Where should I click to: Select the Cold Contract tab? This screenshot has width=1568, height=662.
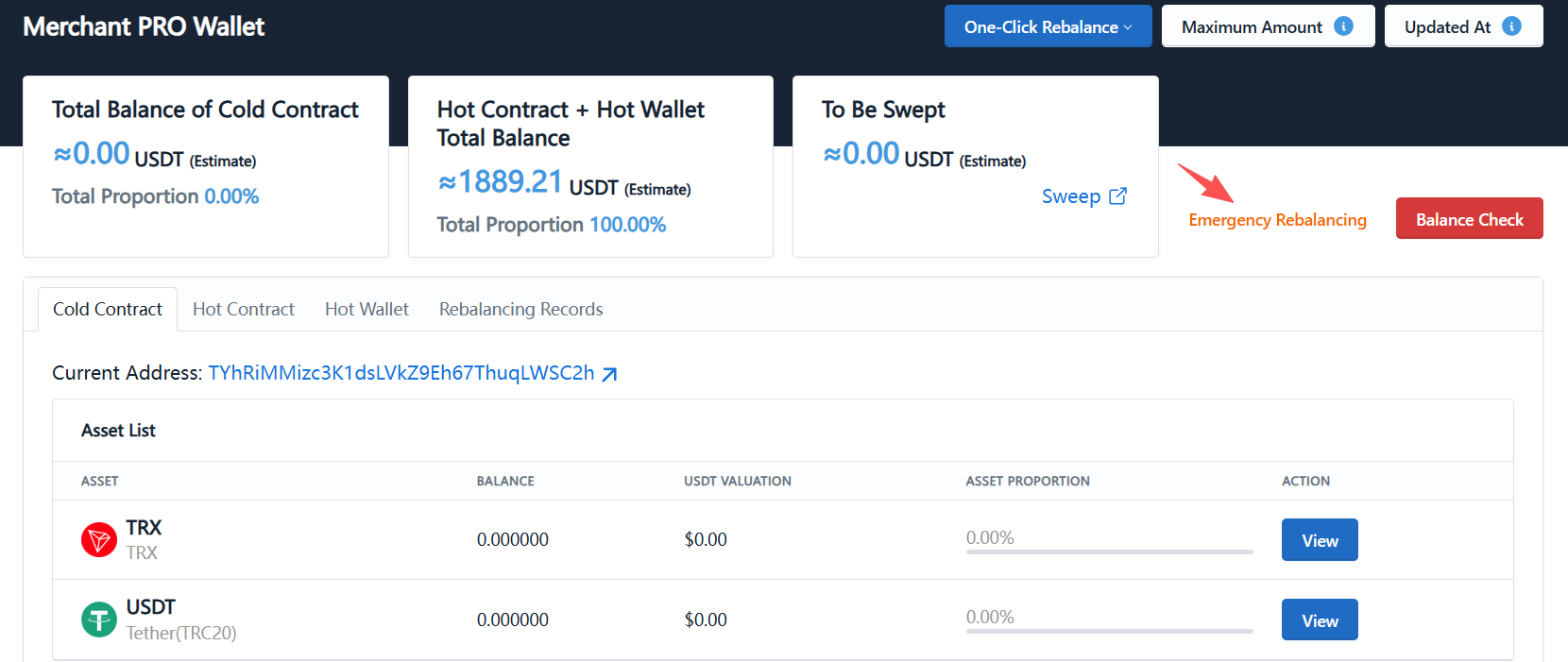pyautogui.click(x=108, y=309)
